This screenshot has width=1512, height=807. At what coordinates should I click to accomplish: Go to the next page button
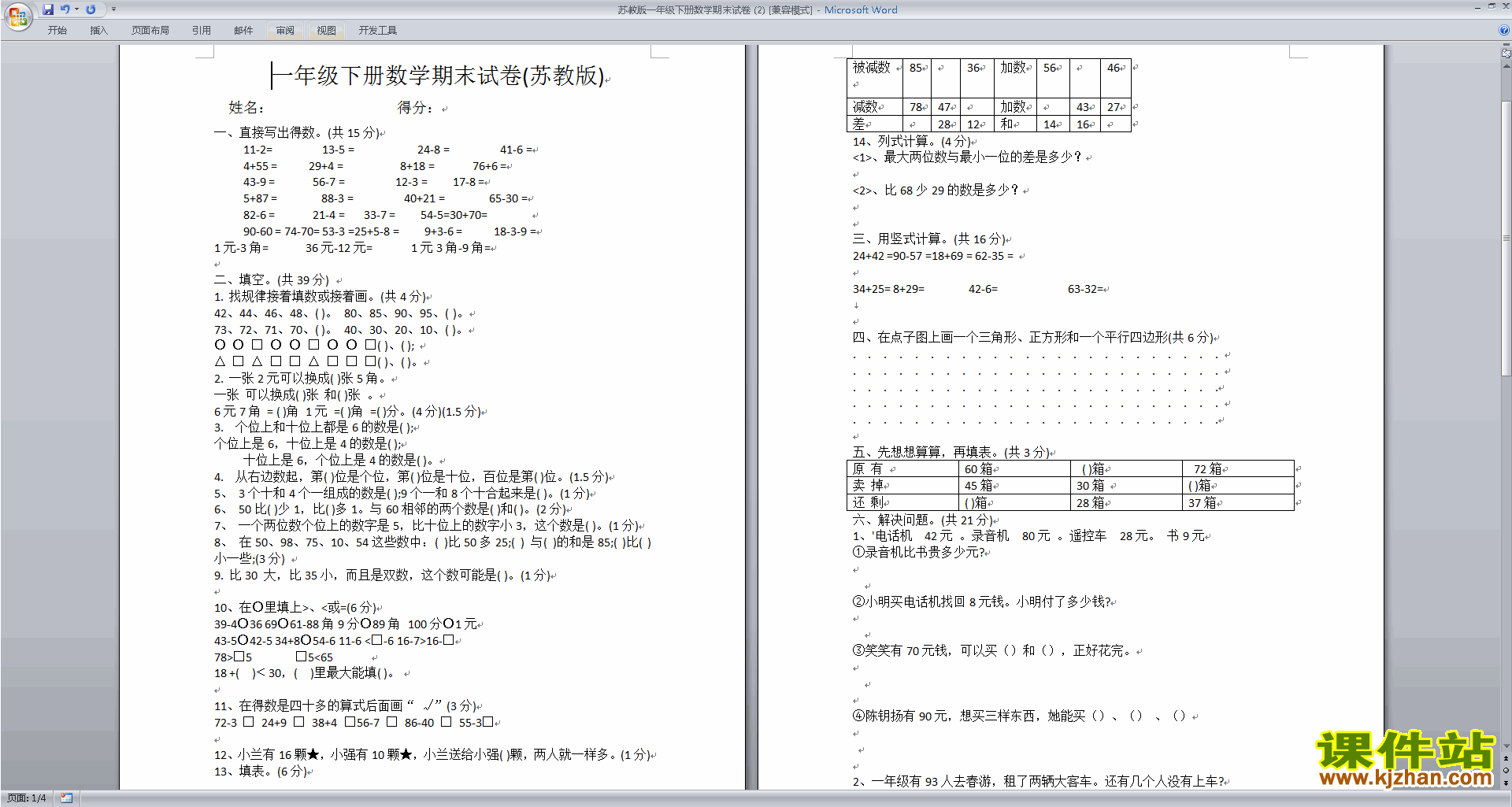pos(1506,783)
